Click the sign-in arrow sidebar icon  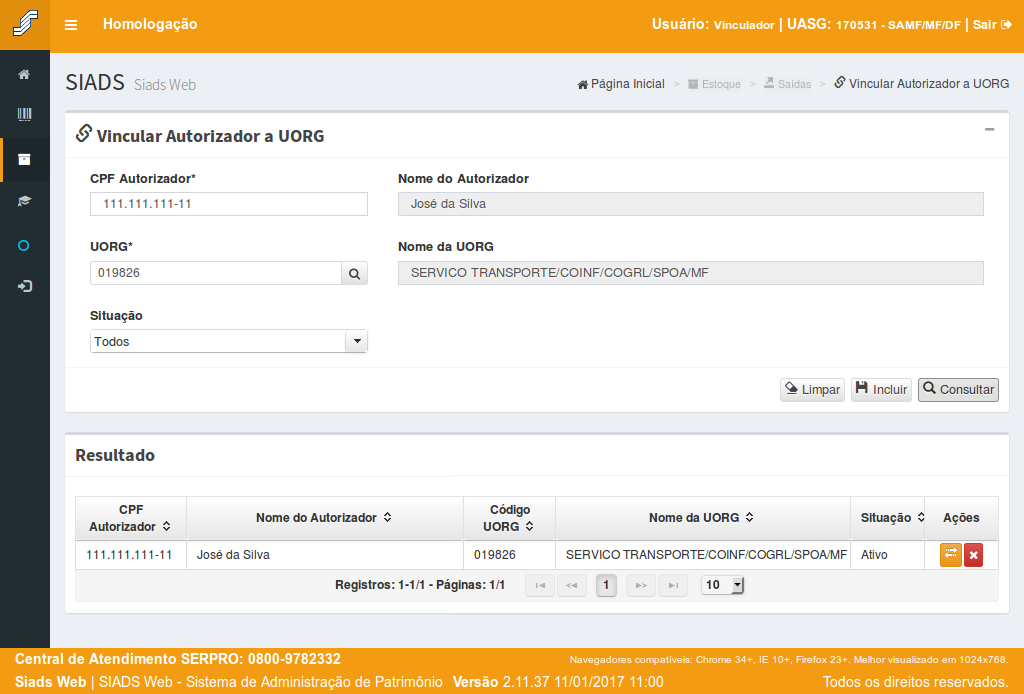[25, 286]
